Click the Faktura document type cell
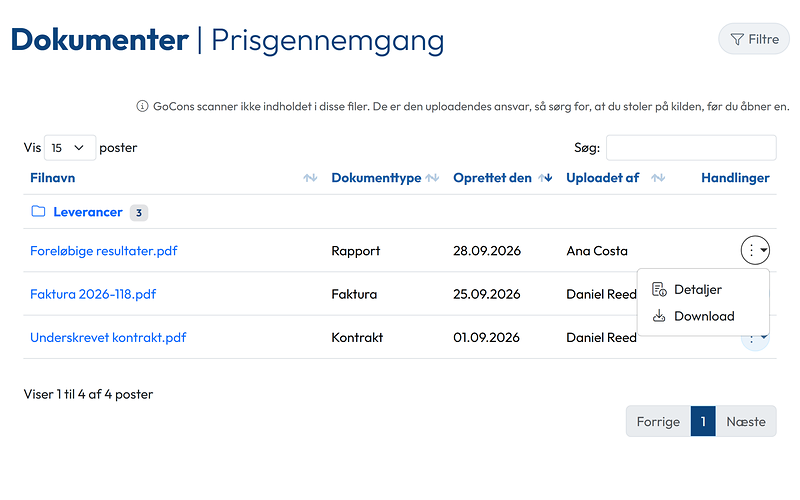This screenshot has height=500, width=800. click(x=354, y=294)
